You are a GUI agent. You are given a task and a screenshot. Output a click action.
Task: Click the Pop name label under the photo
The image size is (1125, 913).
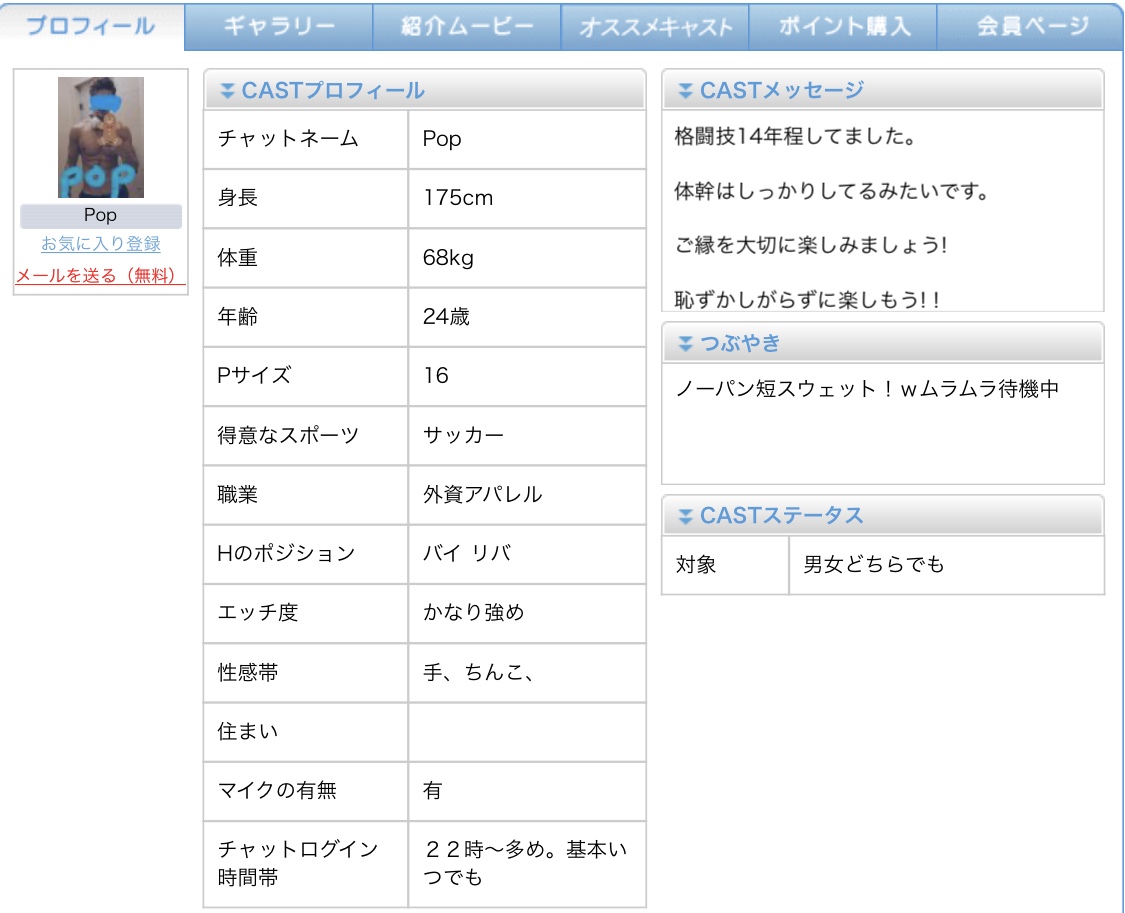[x=100, y=215]
